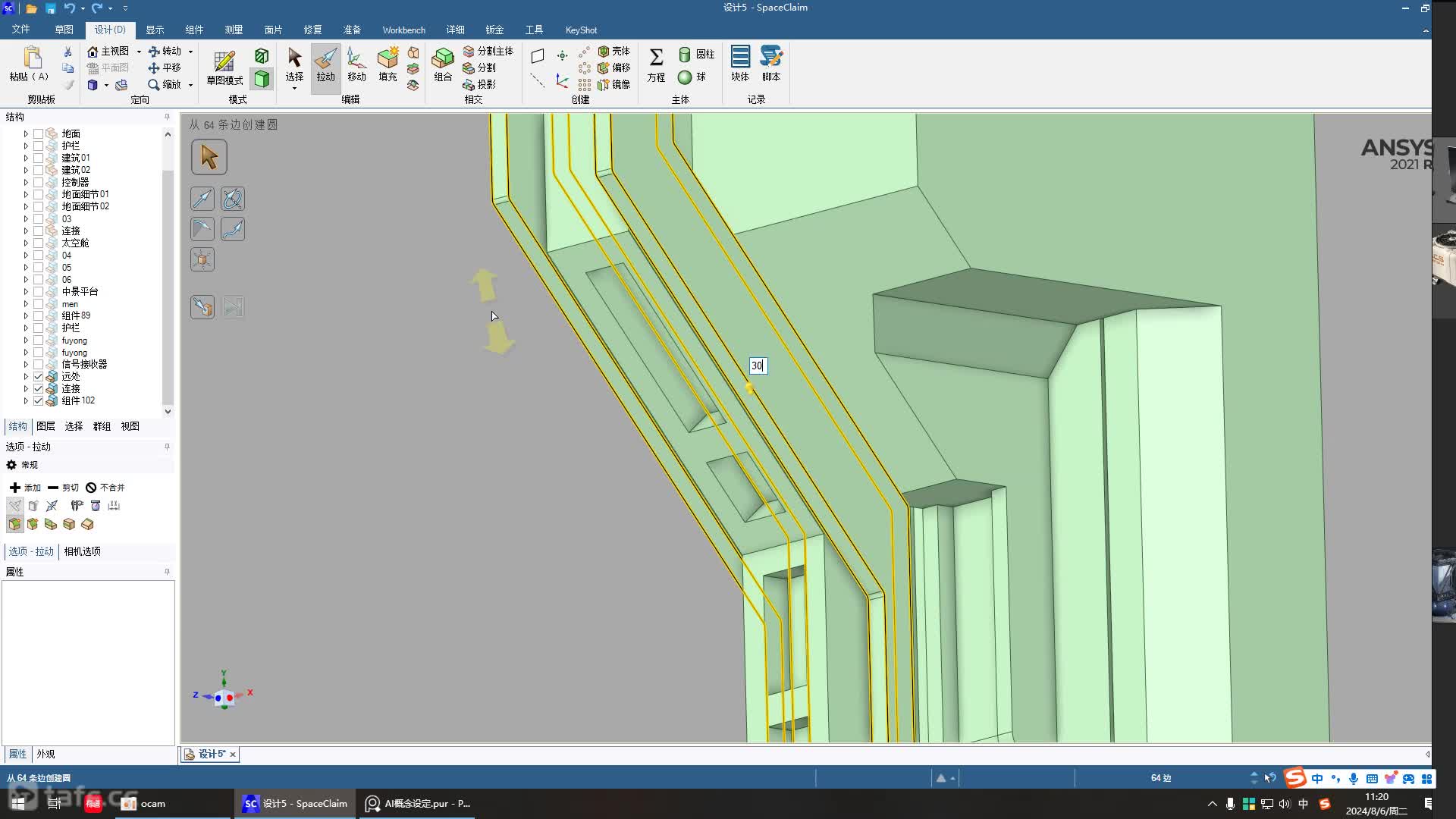Click the dimension input field showing 30
Viewport: 1456px width, 819px height.
click(x=758, y=366)
